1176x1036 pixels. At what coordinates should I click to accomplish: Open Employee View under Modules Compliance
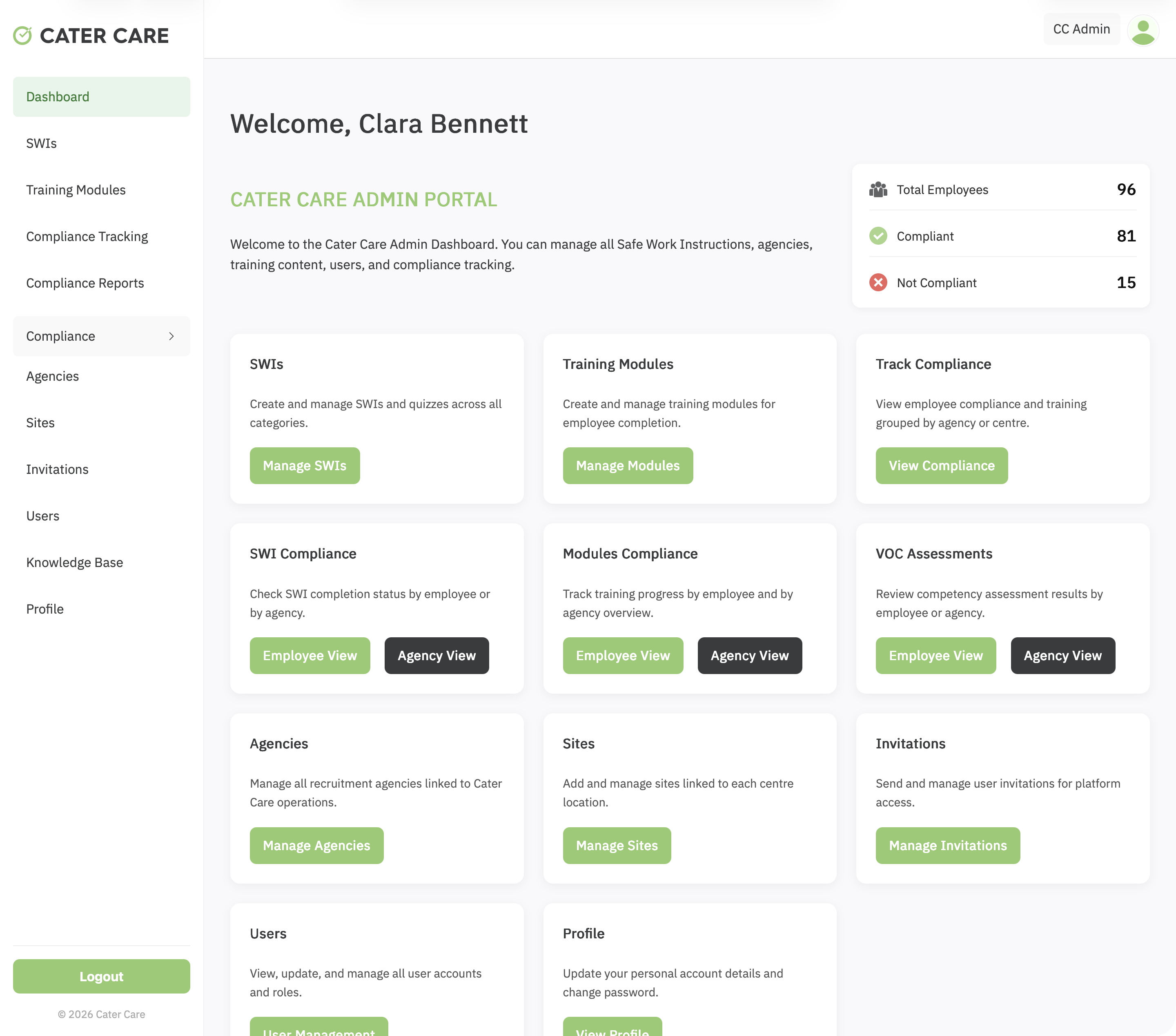click(x=623, y=656)
